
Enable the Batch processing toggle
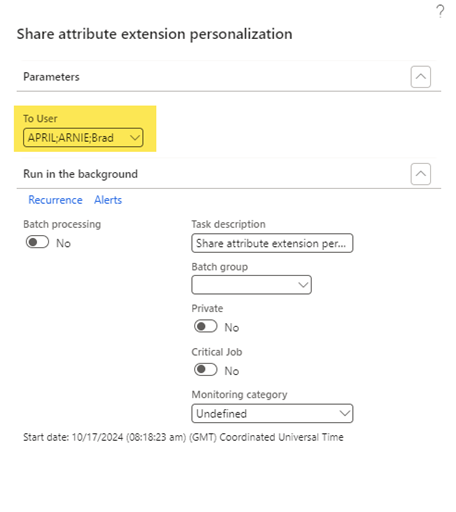click(37, 242)
